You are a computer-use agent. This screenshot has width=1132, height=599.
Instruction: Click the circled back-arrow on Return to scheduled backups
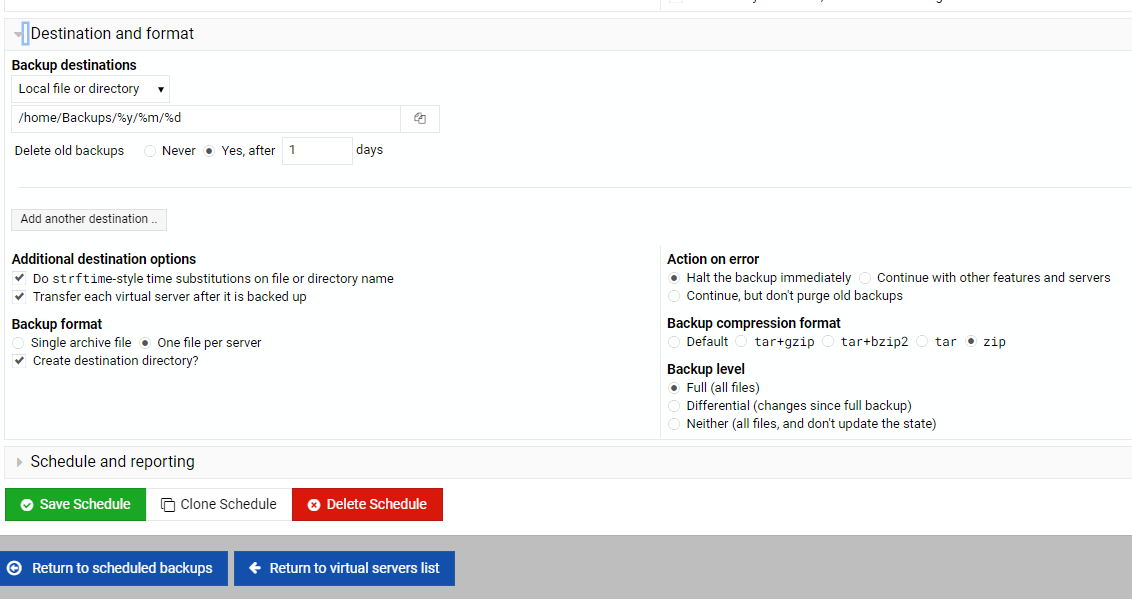click(15, 568)
